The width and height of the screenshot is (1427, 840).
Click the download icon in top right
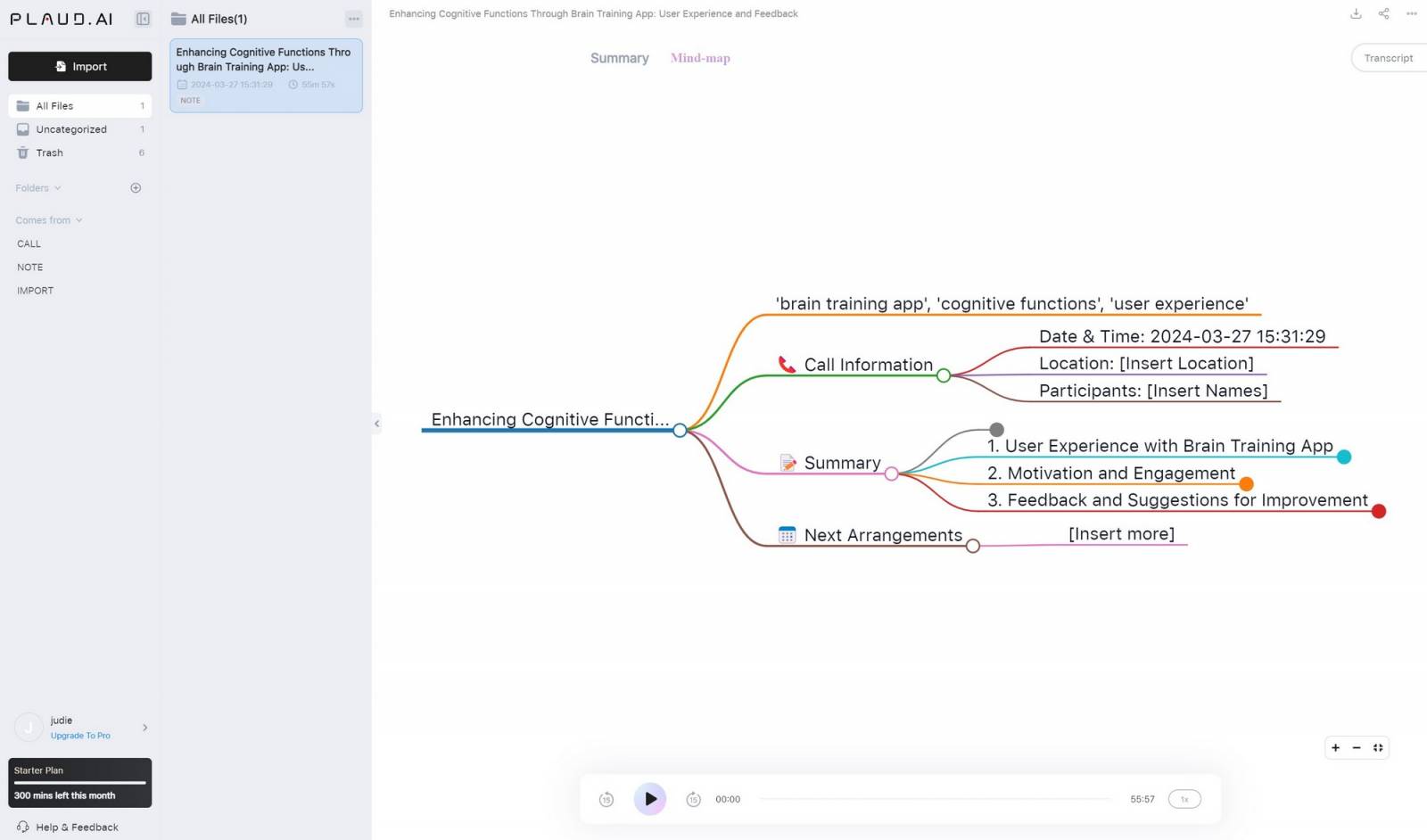1356,13
